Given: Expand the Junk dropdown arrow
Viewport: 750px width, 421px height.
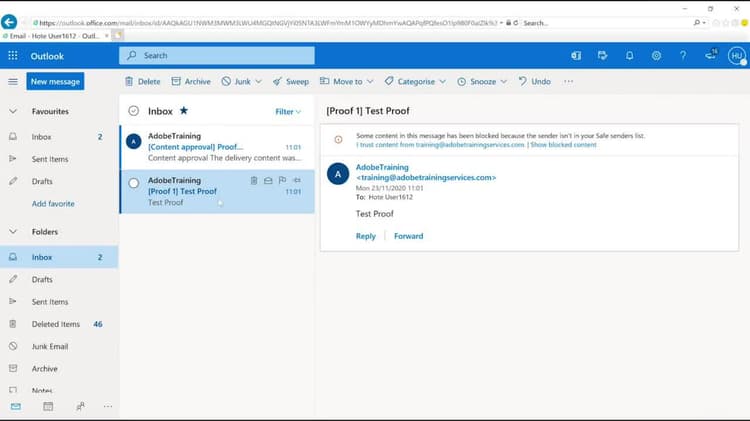Looking at the screenshot, I should 258,82.
